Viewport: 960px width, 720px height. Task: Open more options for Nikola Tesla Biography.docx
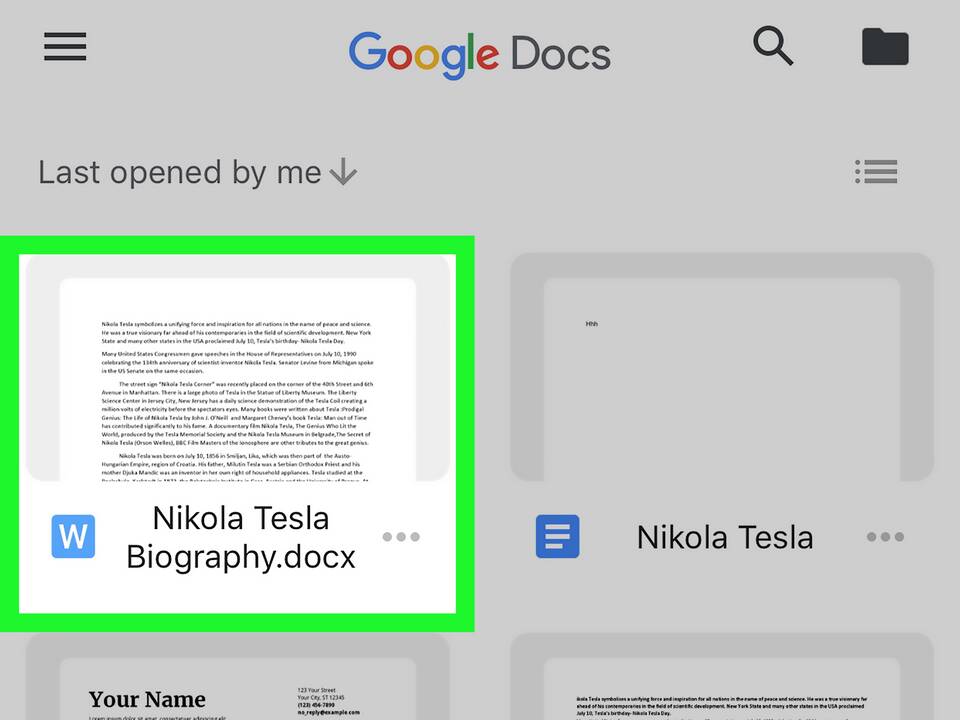click(401, 537)
